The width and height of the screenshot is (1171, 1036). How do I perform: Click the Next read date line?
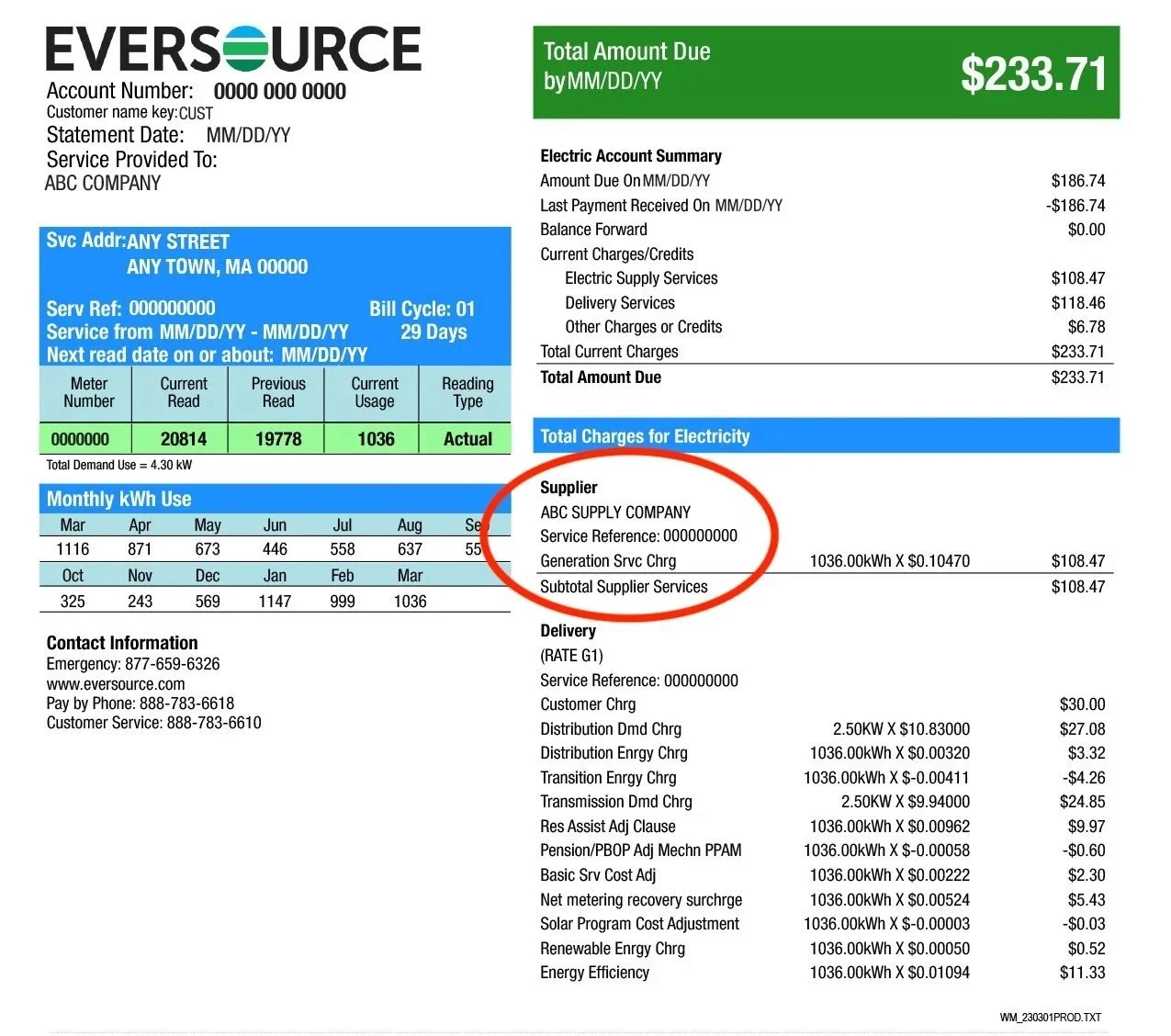coord(207,355)
